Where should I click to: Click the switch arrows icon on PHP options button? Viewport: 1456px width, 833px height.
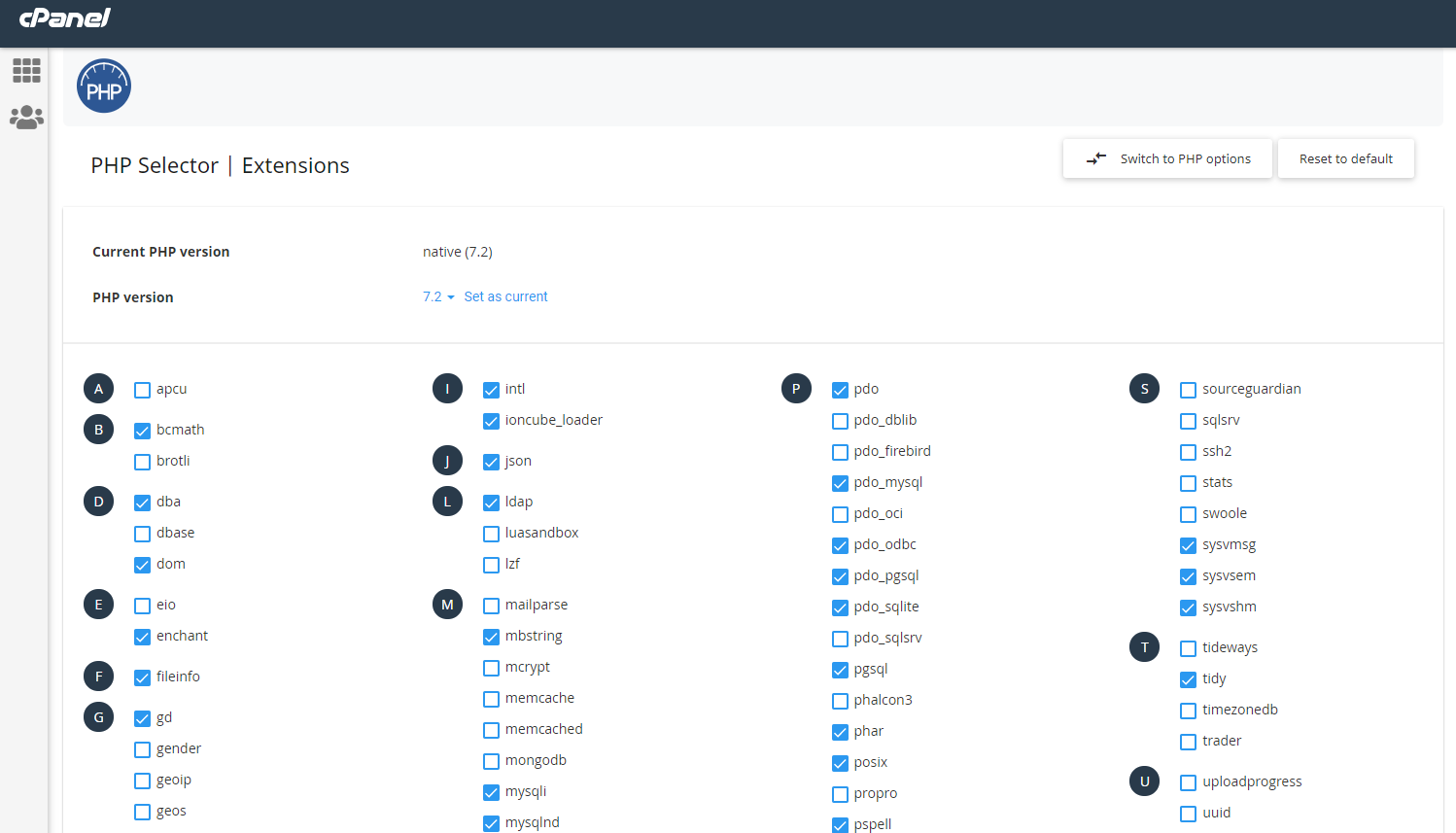click(x=1096, y=157)
